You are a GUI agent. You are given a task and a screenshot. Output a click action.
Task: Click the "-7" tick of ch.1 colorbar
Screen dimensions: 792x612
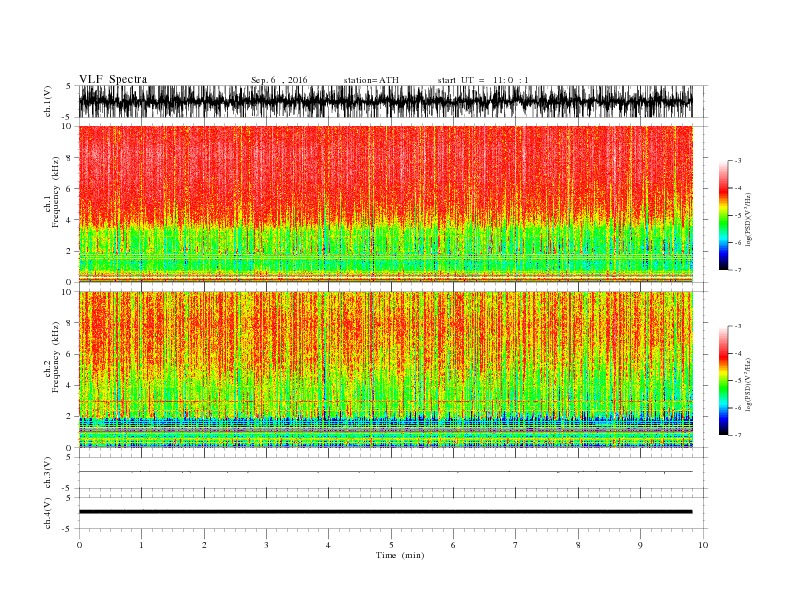click(x=738, y=270)
